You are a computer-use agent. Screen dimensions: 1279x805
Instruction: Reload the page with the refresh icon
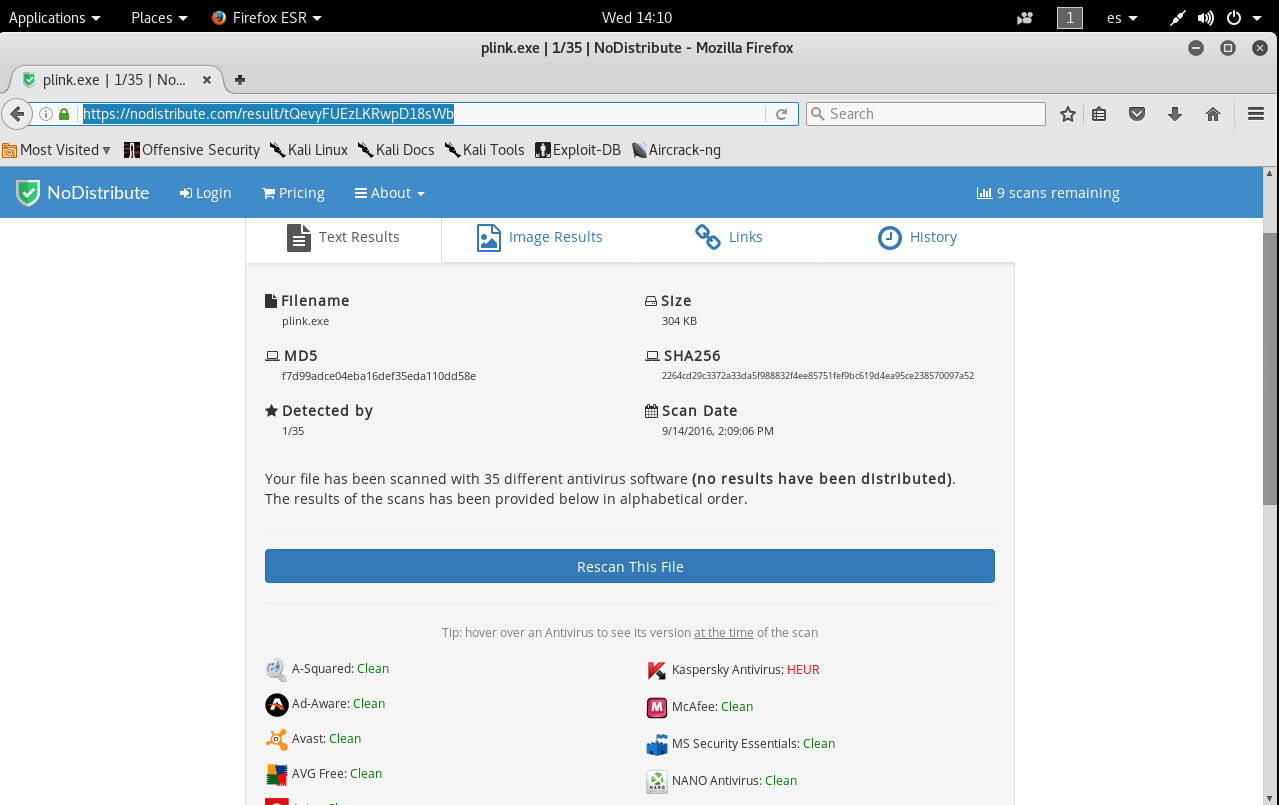pyautogui.click(x=782, y=114)
